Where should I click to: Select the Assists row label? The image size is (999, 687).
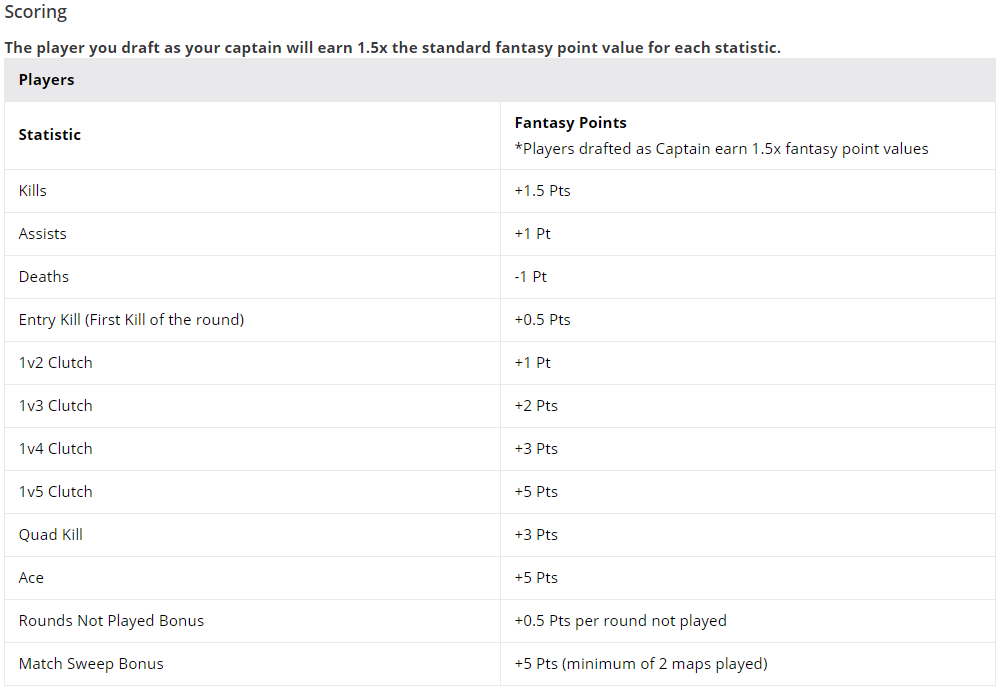click(43, 234)
